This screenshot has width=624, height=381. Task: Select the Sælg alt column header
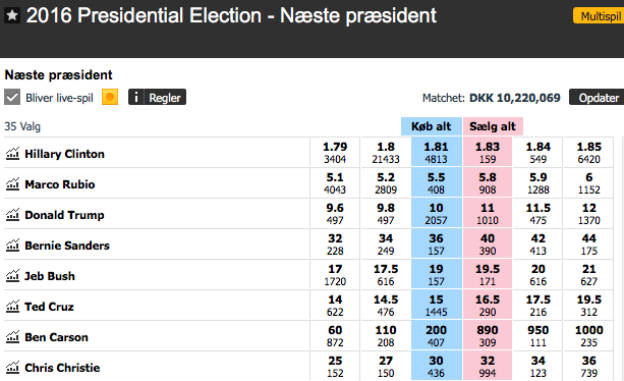(492, 127)
